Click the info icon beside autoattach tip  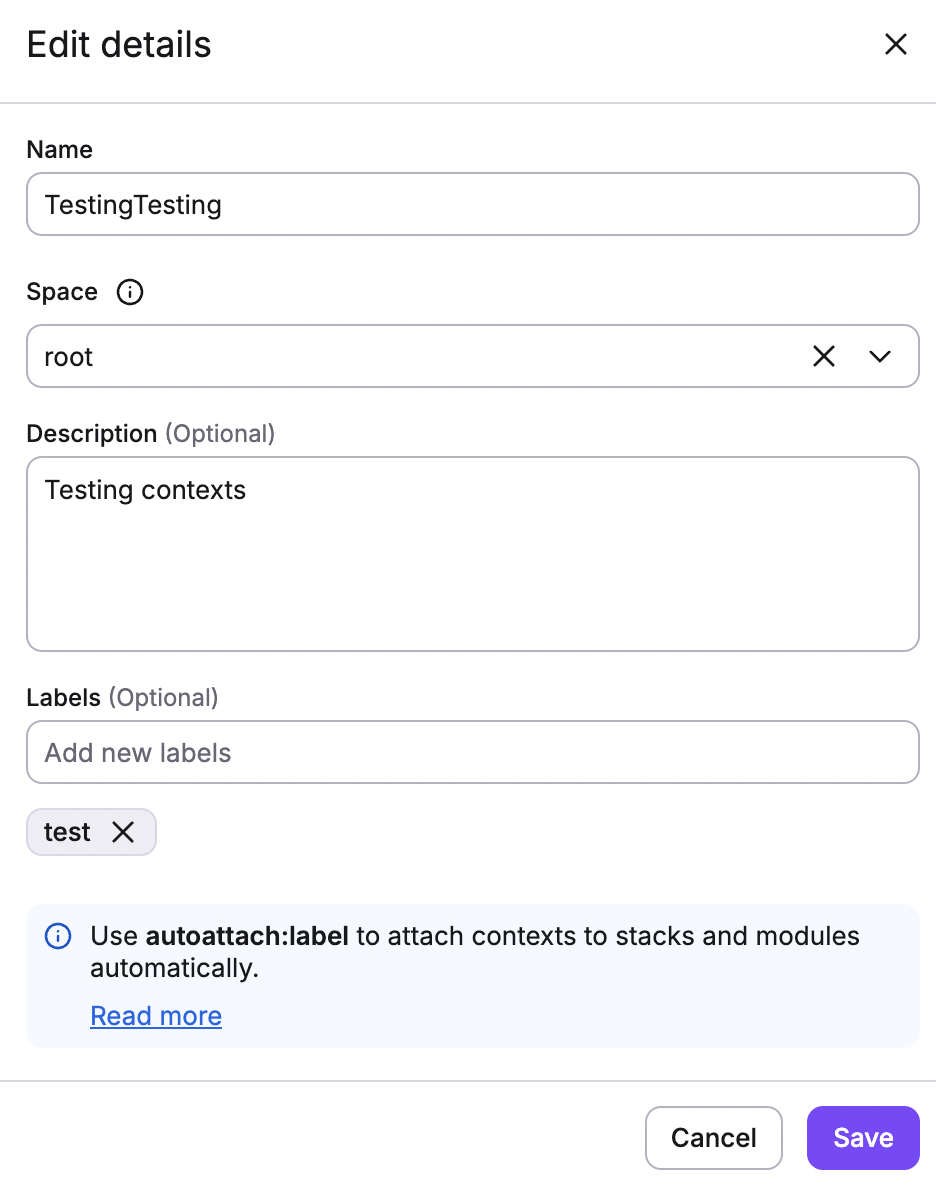[58, 936]
